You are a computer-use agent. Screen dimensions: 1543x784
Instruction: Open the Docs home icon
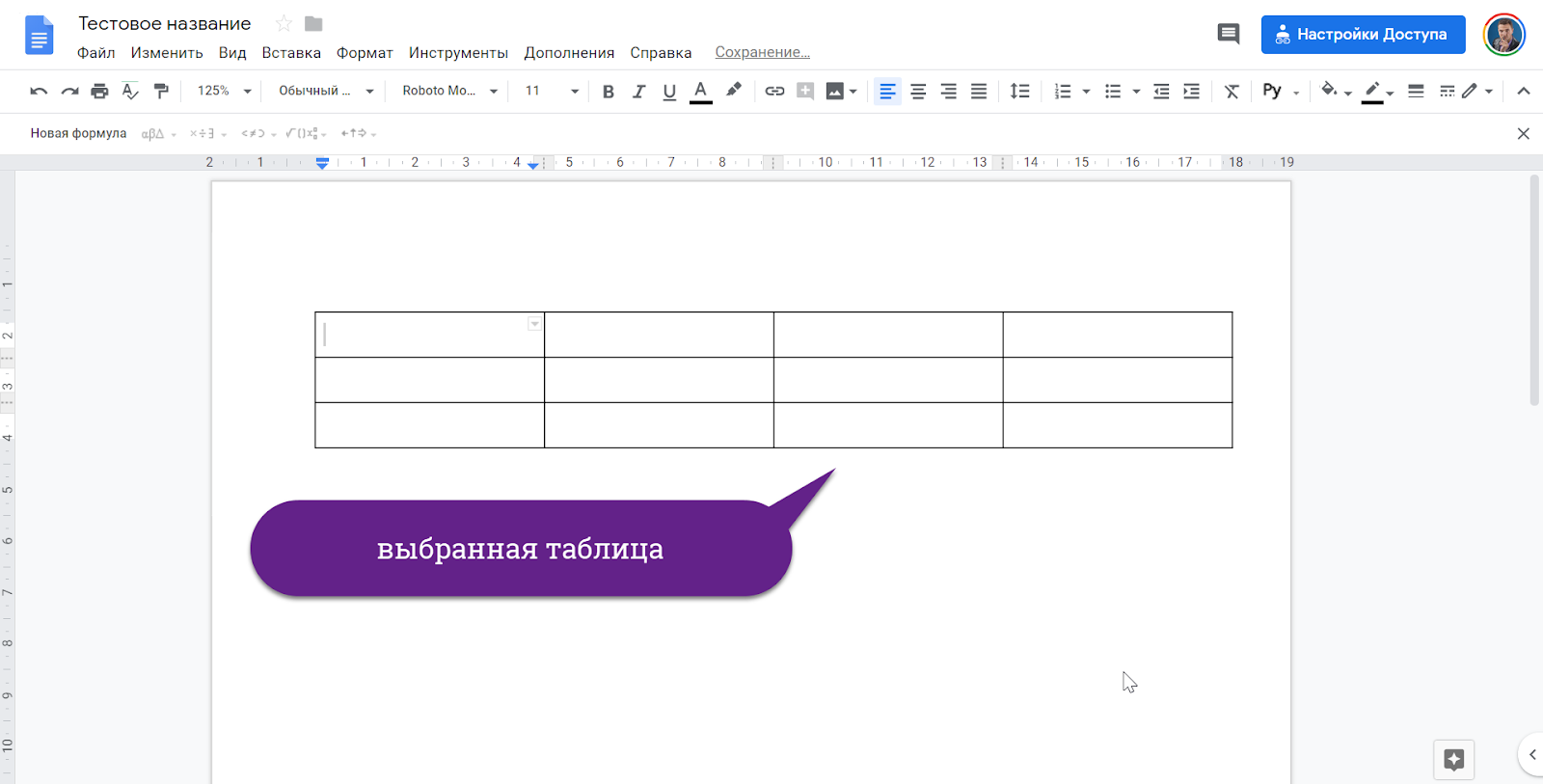[x=39, y=36]
